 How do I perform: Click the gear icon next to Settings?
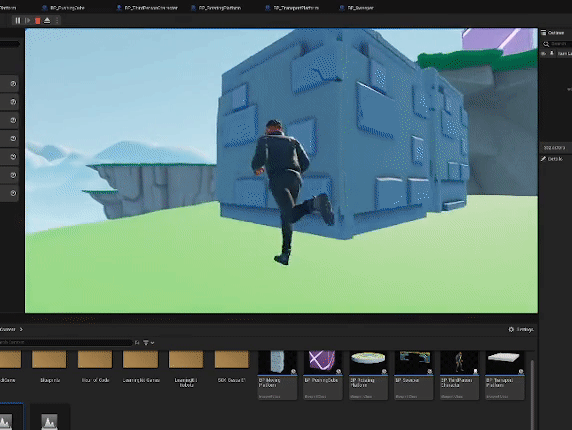click(511, 329)
